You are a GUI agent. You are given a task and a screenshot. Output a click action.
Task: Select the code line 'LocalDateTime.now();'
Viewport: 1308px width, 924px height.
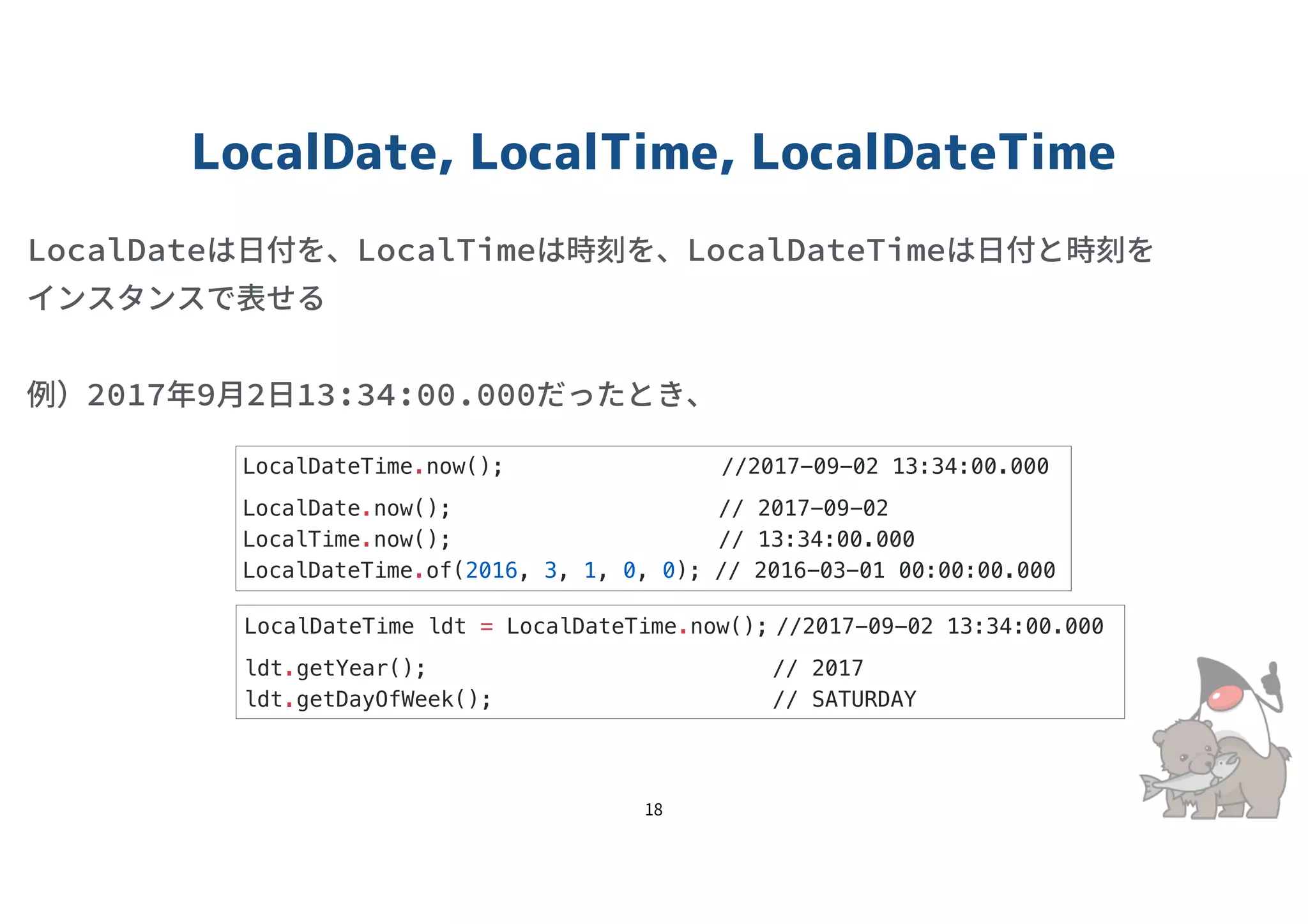click(x=373, y=467)
